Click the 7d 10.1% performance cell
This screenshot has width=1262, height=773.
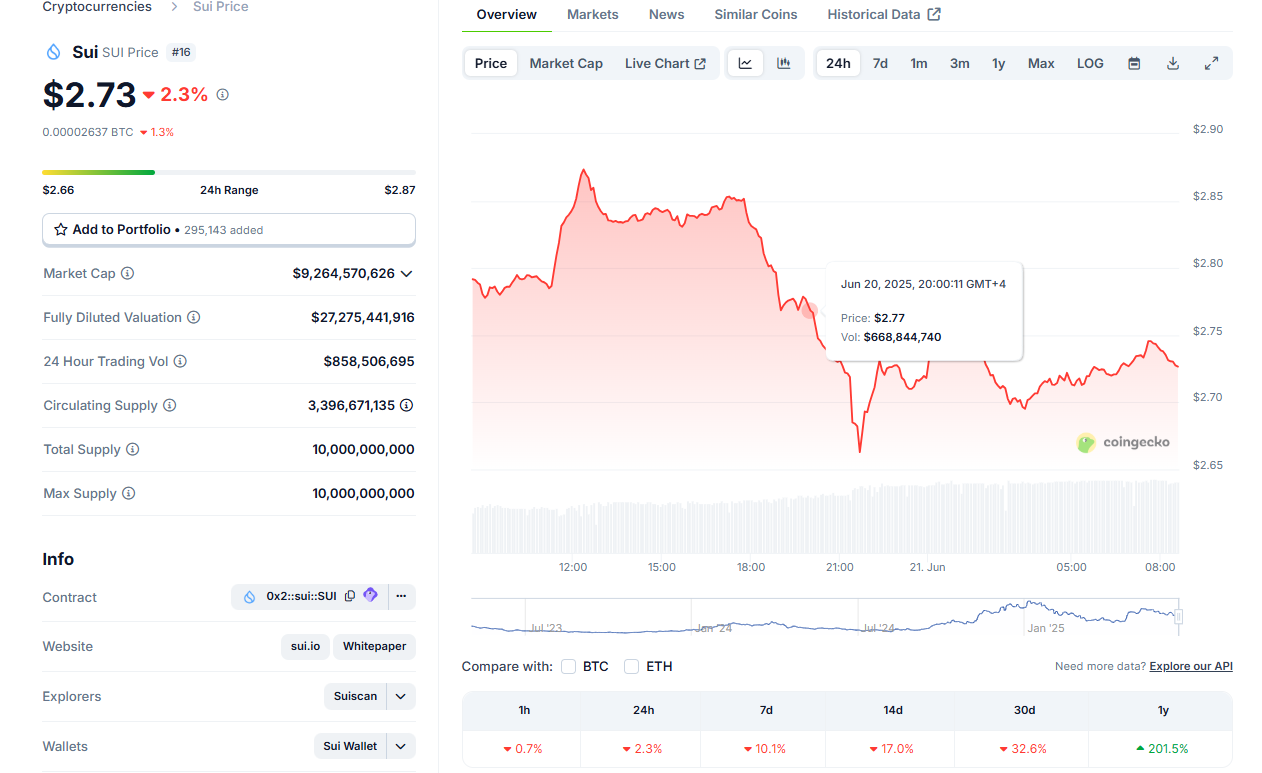pos(765,748)
